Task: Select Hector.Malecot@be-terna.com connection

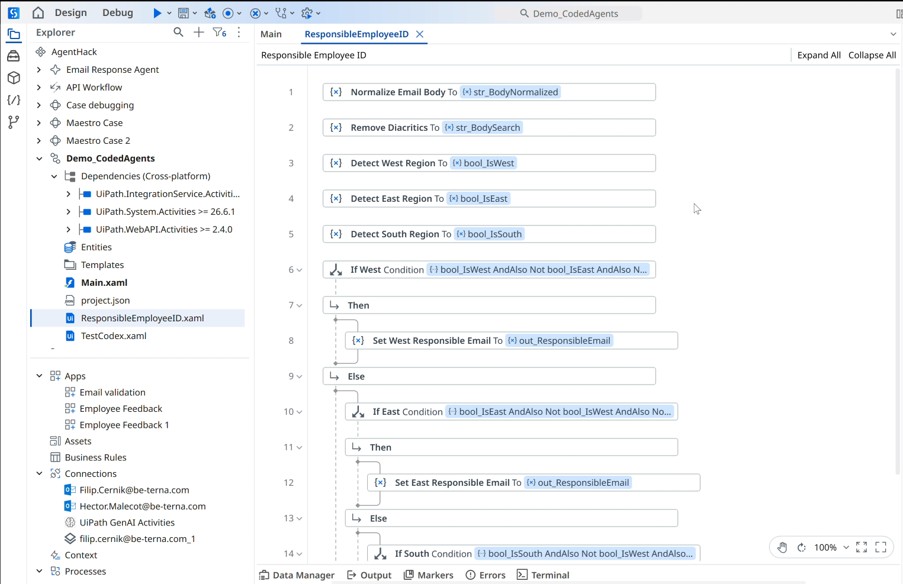Action: (142, 506)
